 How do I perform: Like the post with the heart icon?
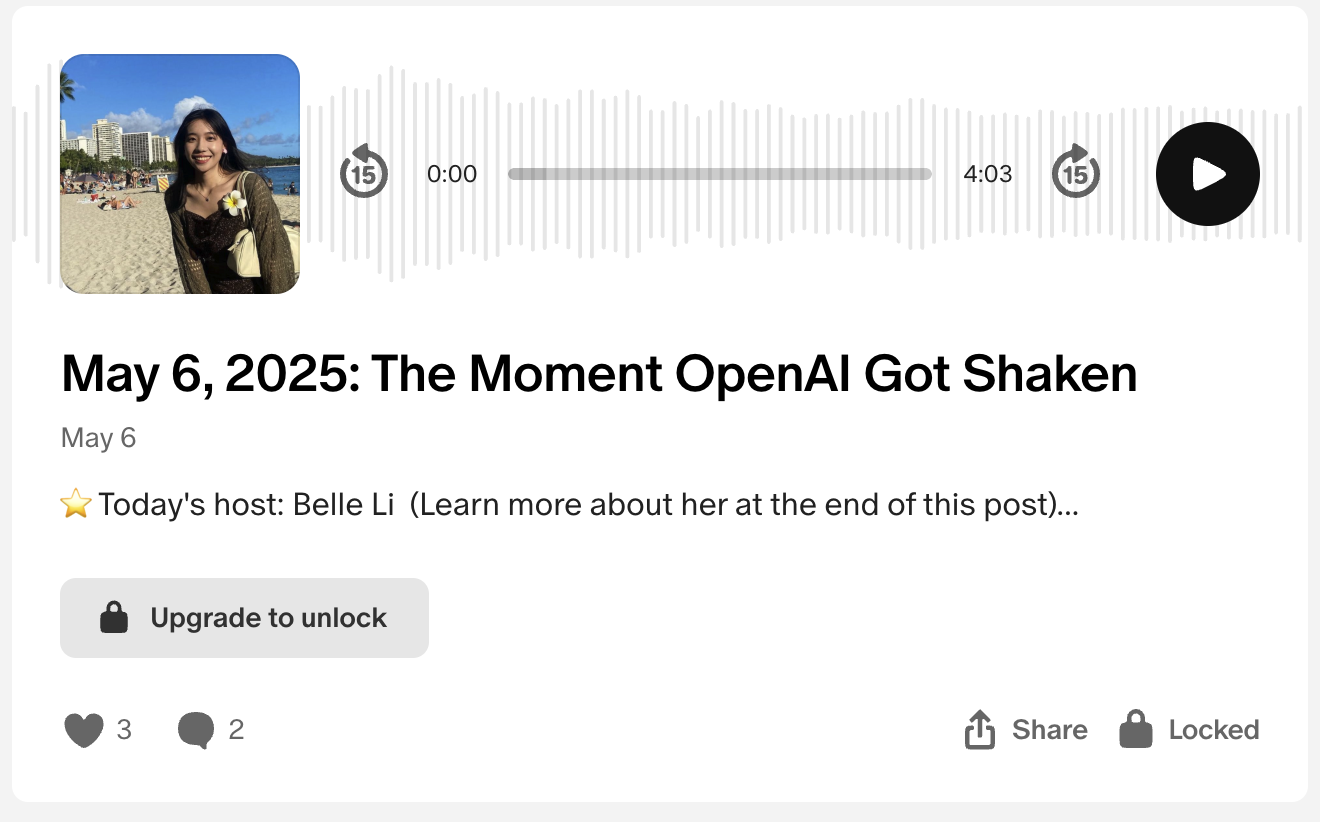pos(84,731)
